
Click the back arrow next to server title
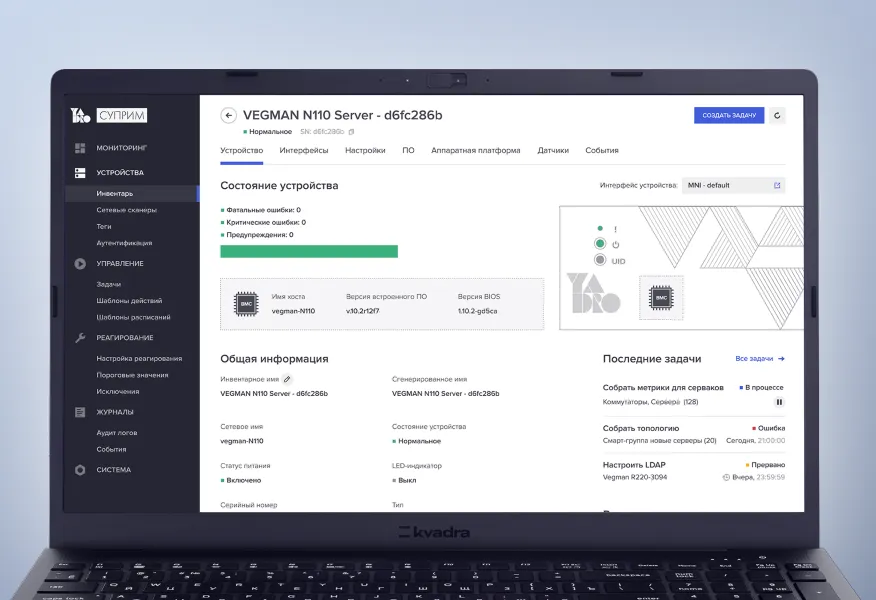coord(228,116)
